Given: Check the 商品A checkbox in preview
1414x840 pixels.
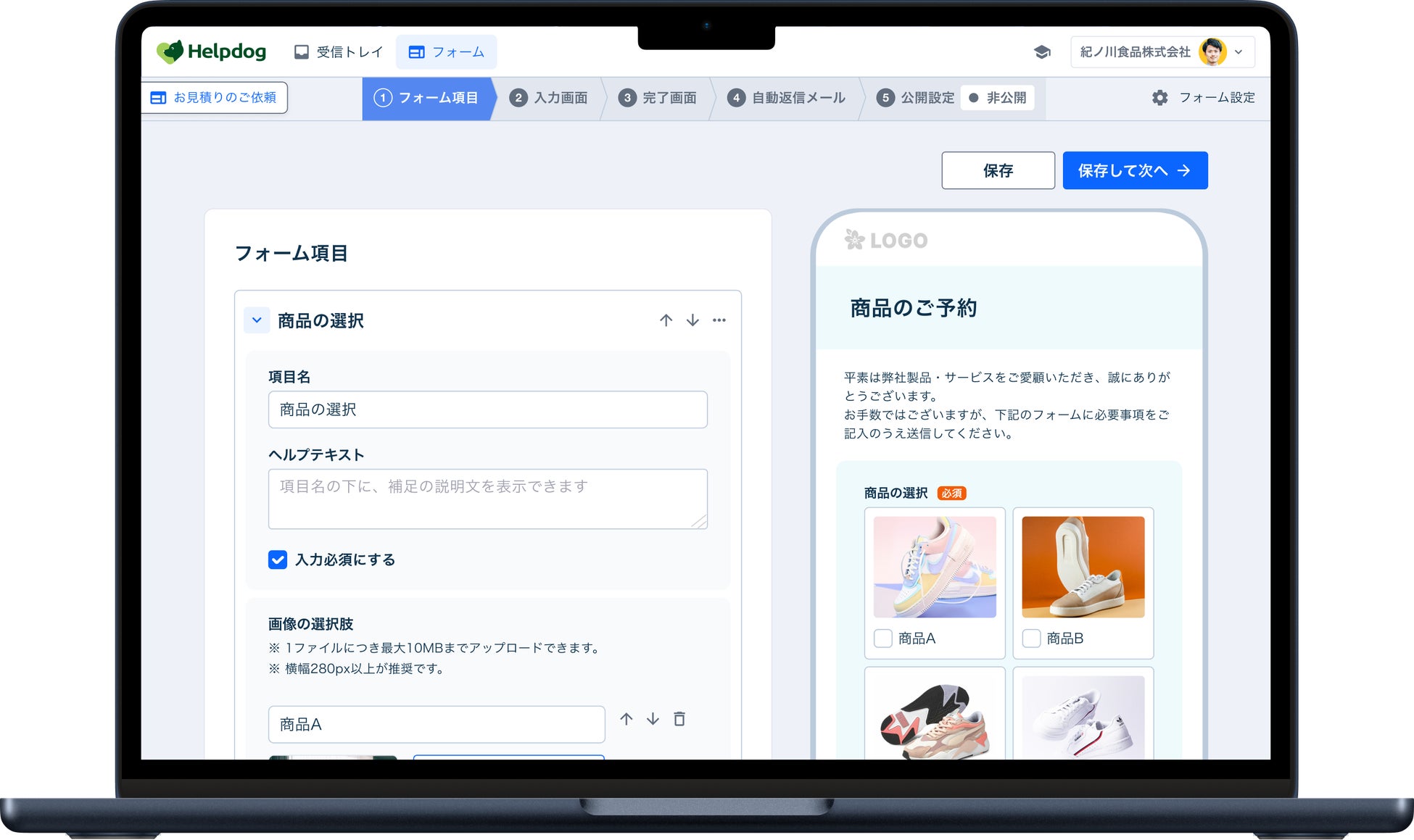Looking at the screenshot, I should [882, 639].
